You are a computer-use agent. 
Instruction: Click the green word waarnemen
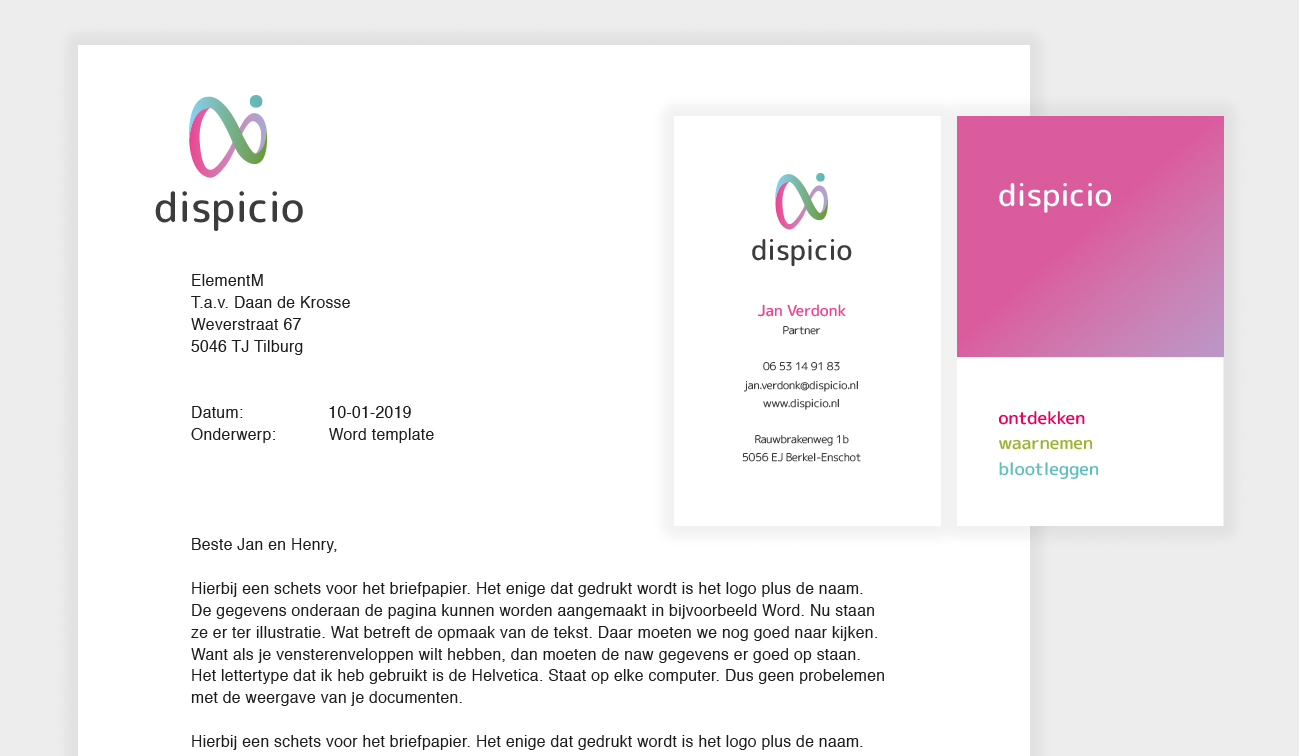pos(1046,443)
